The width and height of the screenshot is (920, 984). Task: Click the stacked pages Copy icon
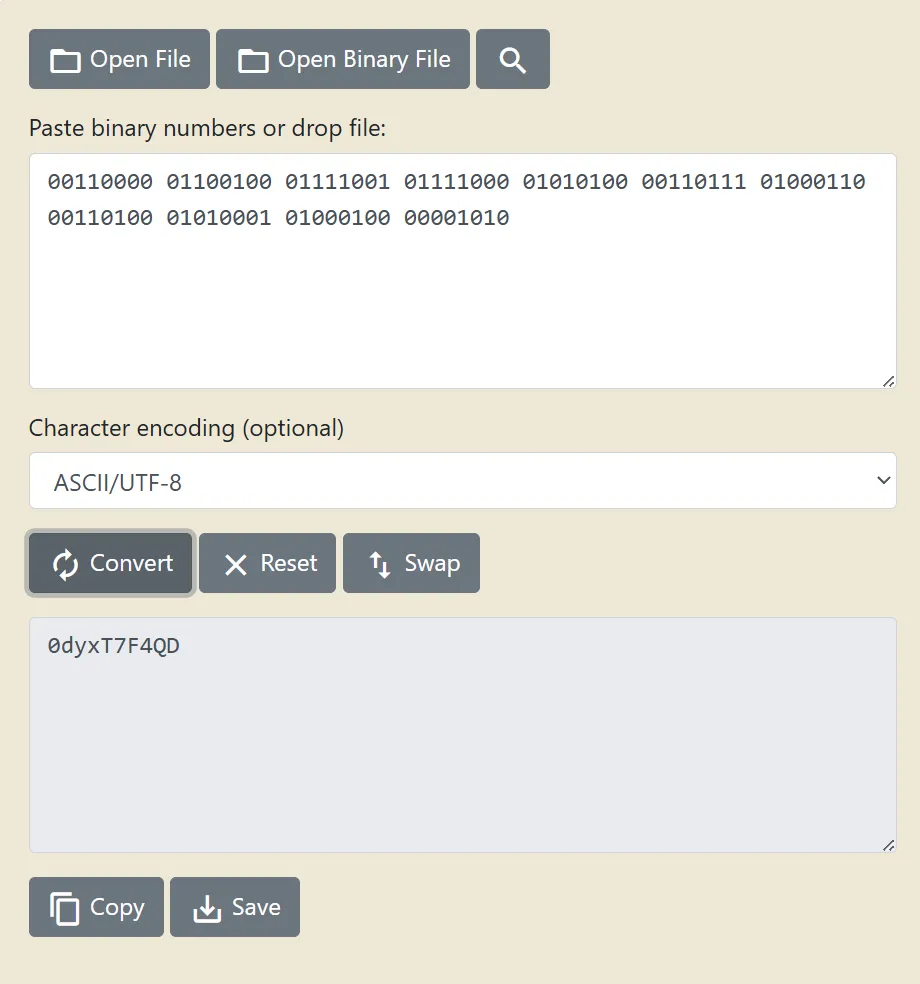pos(65,909)
